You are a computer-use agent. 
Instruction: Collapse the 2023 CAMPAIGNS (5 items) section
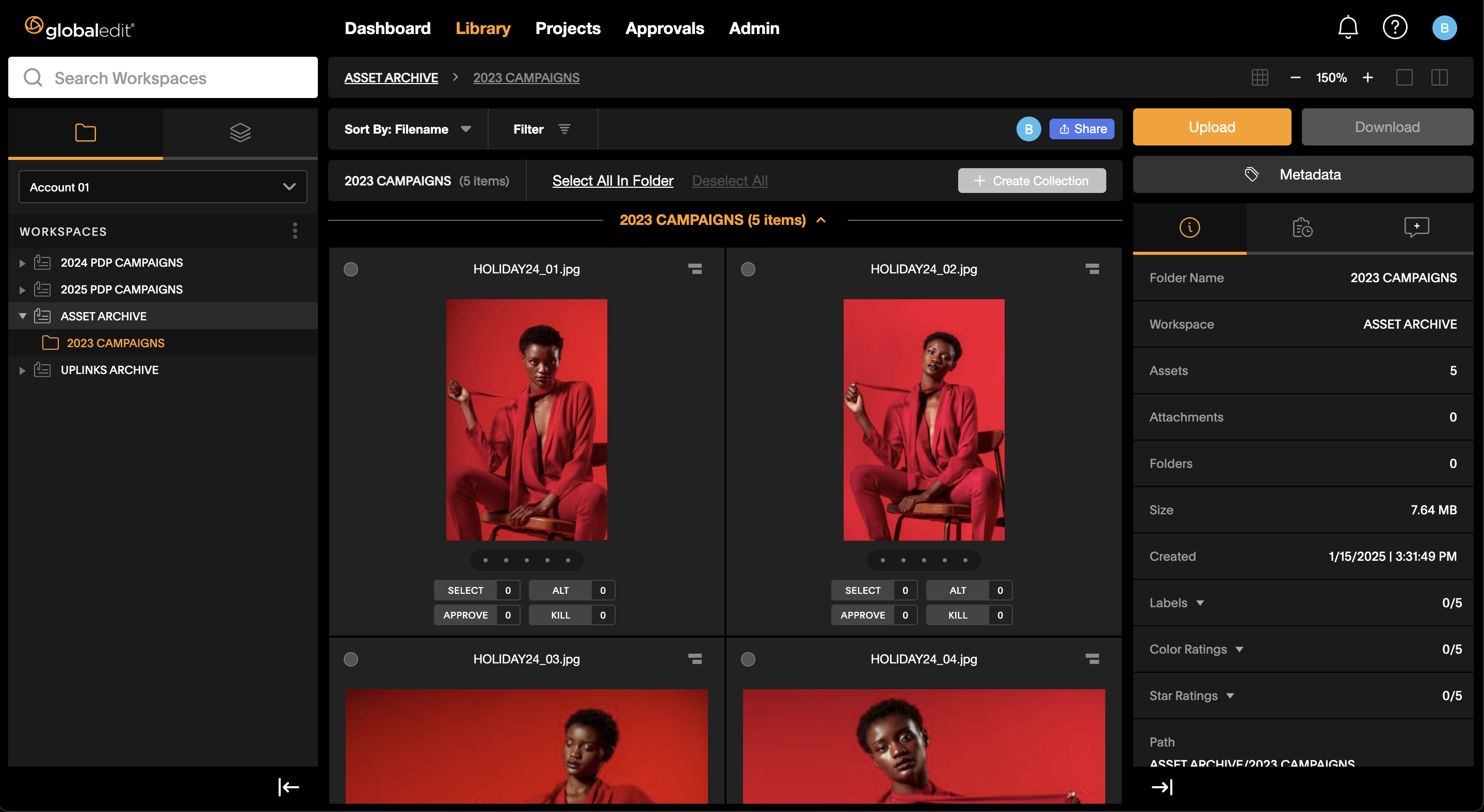click(821, 220)
